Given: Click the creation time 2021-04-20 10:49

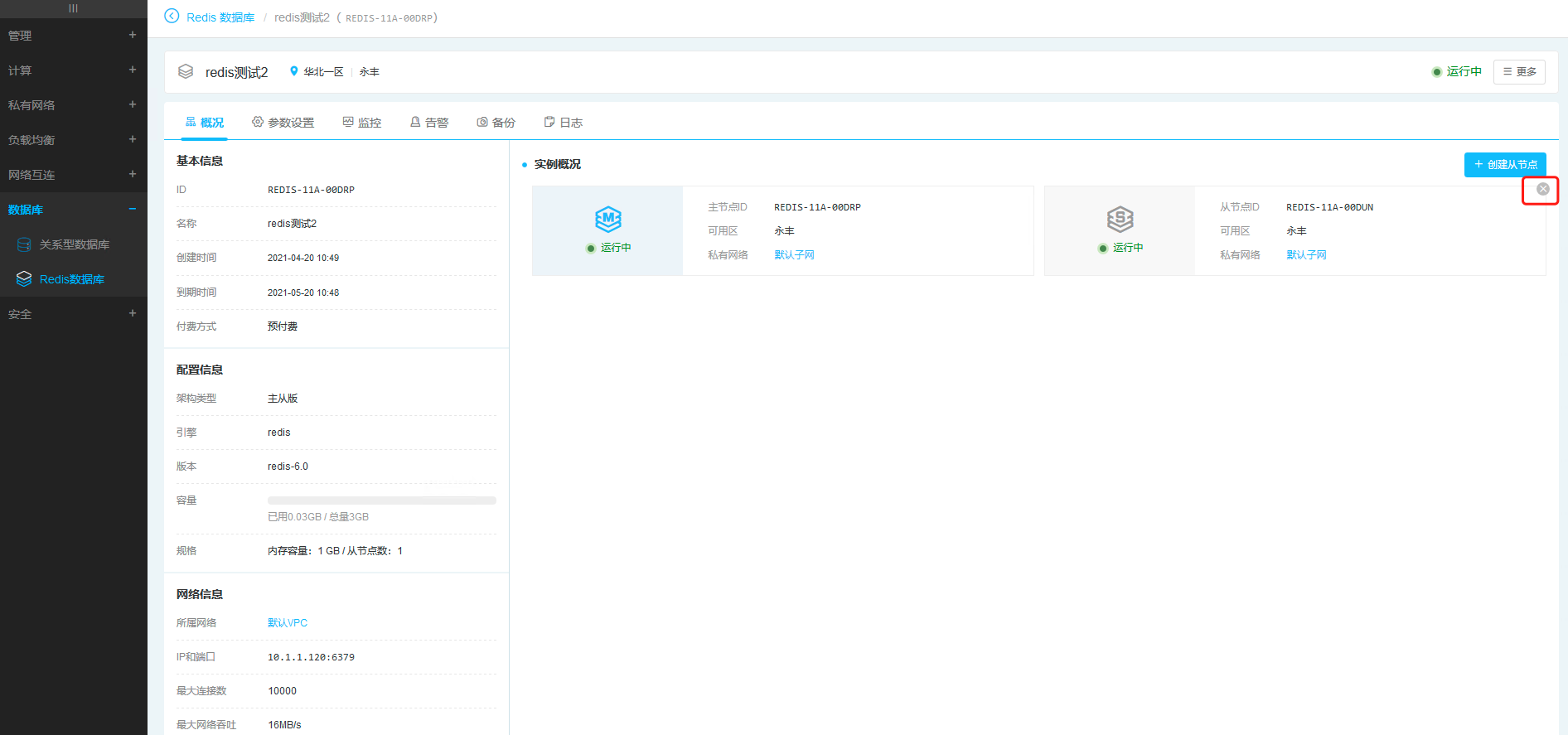Looking at the screenshot, I should pyautogui.click(x=303, y=258).
